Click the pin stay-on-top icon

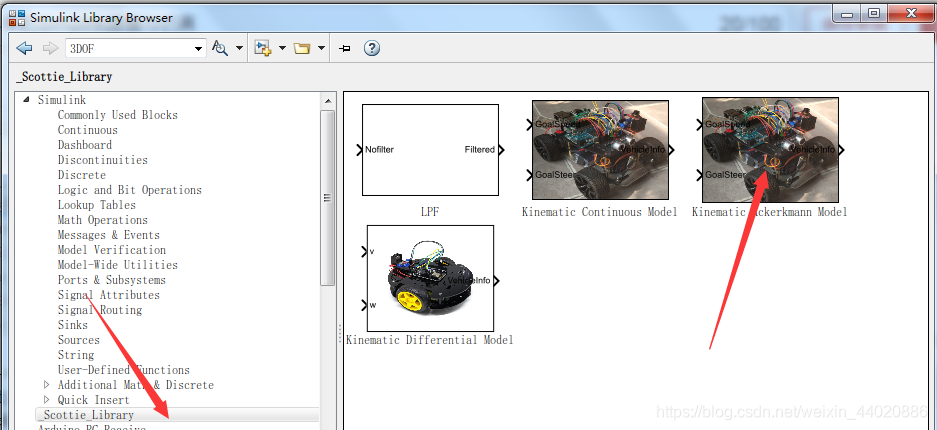pyautogui.click(x=344, y=49)
